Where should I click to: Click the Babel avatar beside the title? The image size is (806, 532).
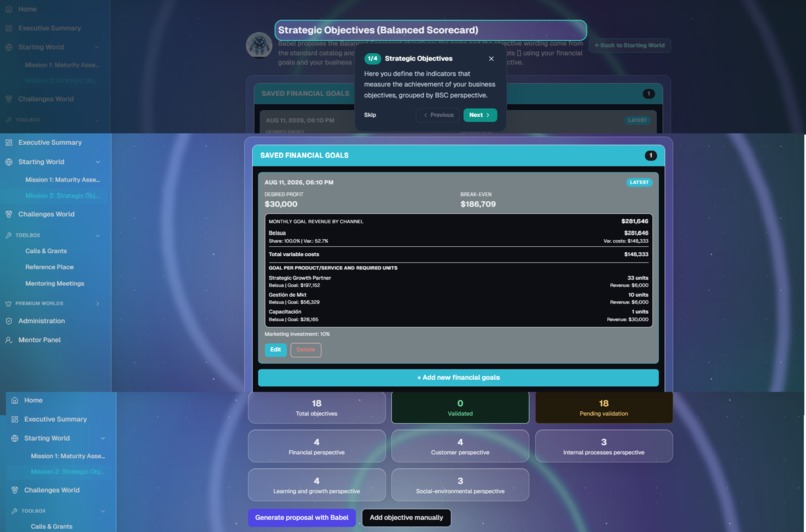point(259,45)
